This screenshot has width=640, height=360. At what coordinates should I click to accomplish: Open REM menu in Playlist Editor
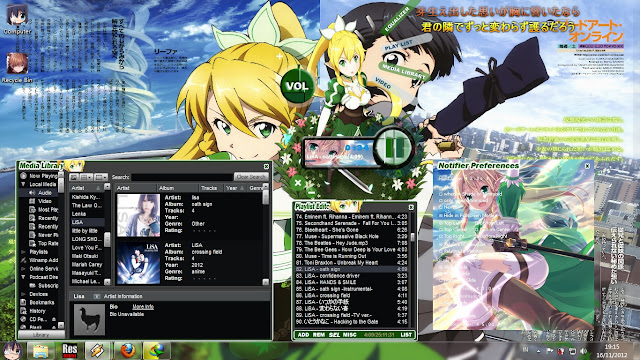point(318,335)
